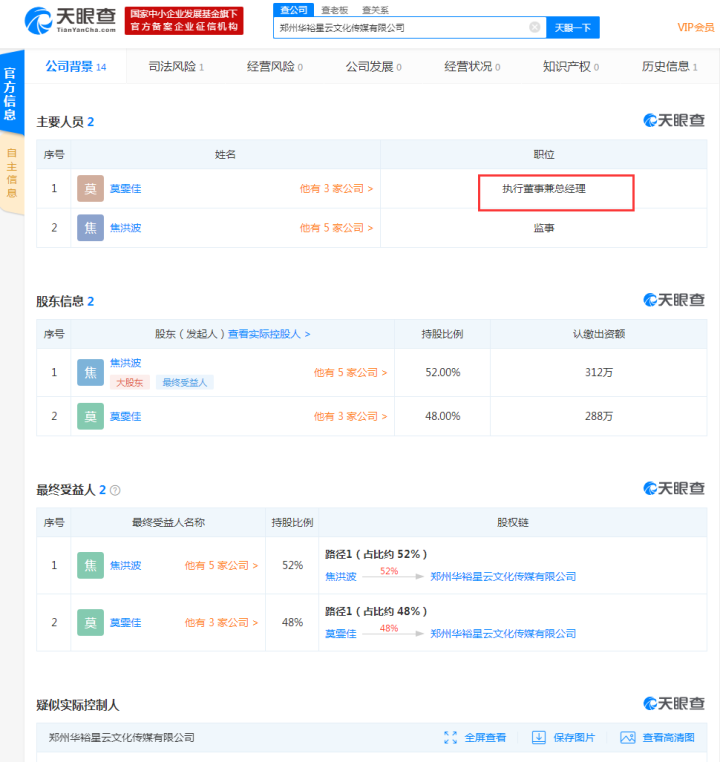This screenshot has width=720, height=762.
Task: Click the 全屏查看 text label
Action: (485, 738)
